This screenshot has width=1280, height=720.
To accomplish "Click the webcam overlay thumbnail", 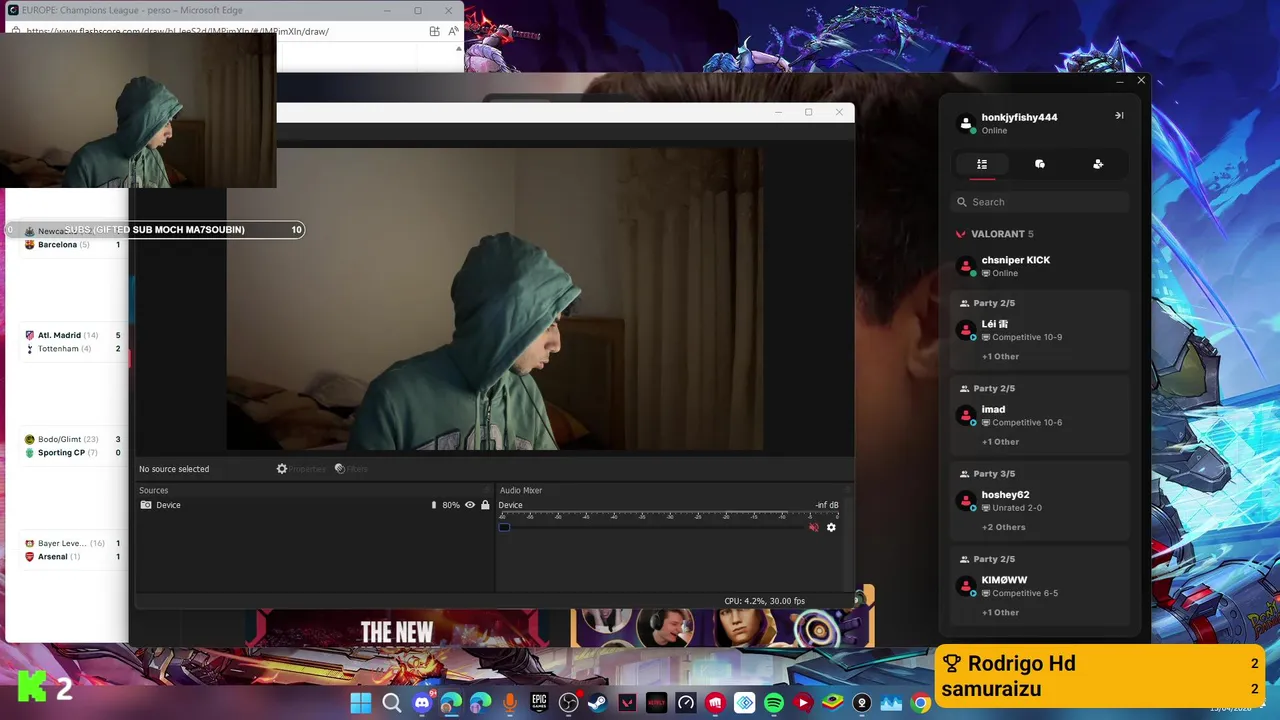I will [138, 111].
